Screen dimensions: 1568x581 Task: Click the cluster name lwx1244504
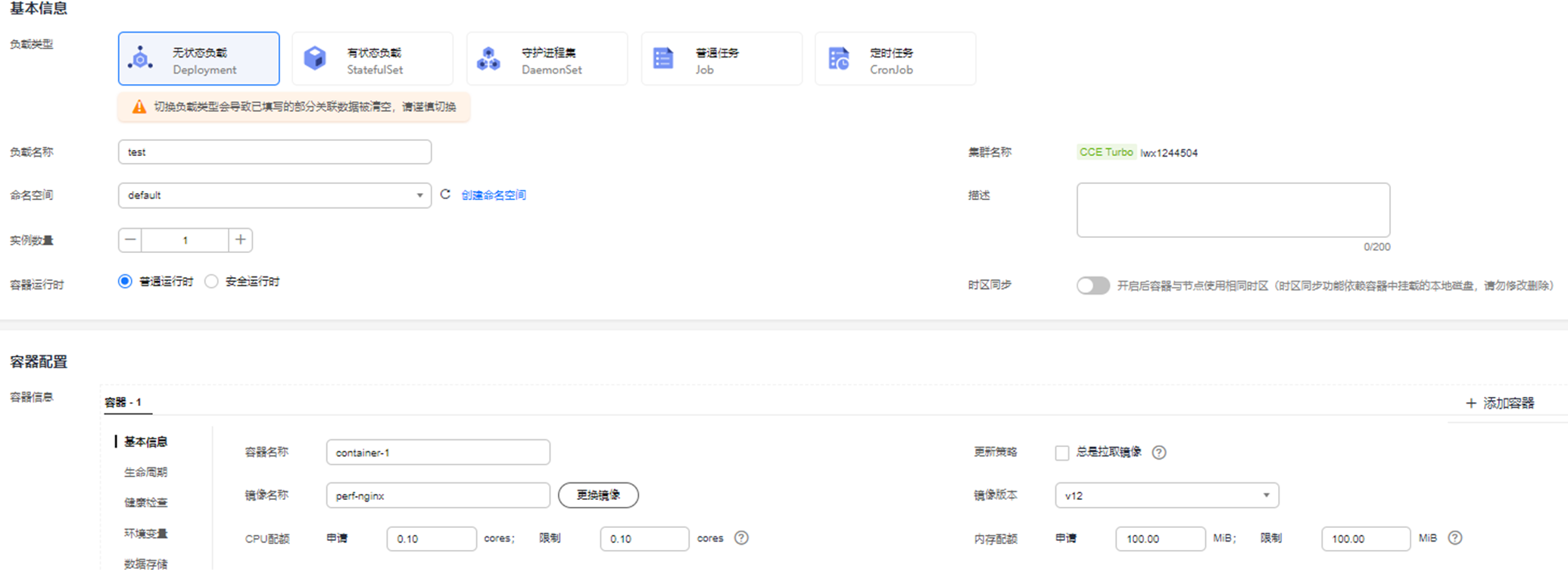pyautogui.click(x=1169, y=153)
